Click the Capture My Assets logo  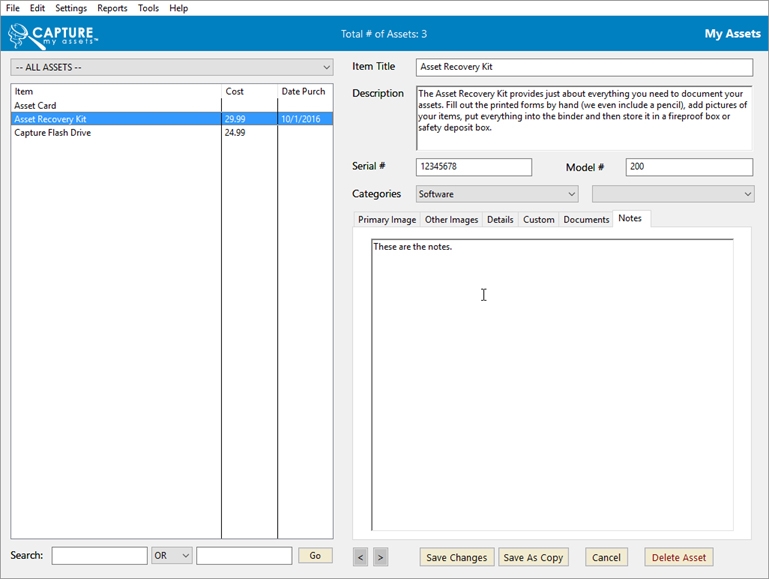(x=52, y=35)
